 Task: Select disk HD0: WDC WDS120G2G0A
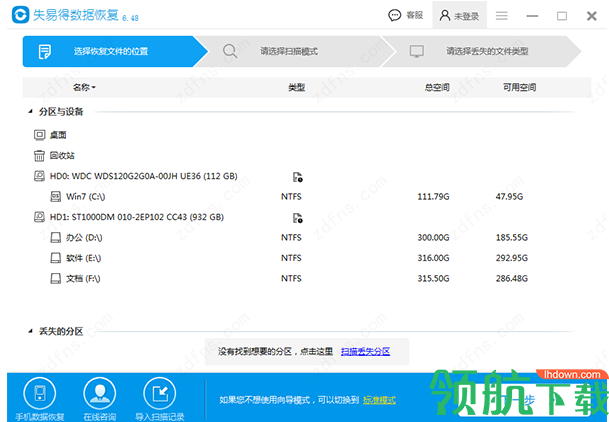[144, 176]
